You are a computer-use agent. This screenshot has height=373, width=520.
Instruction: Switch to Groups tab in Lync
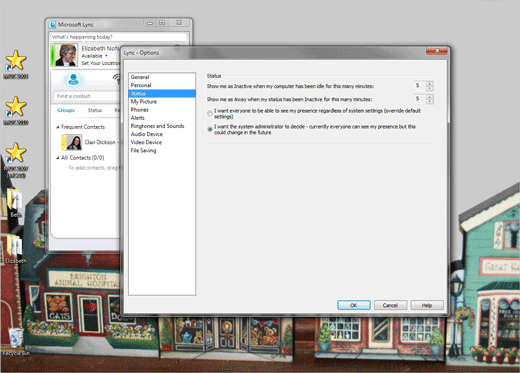click(66, 110)
